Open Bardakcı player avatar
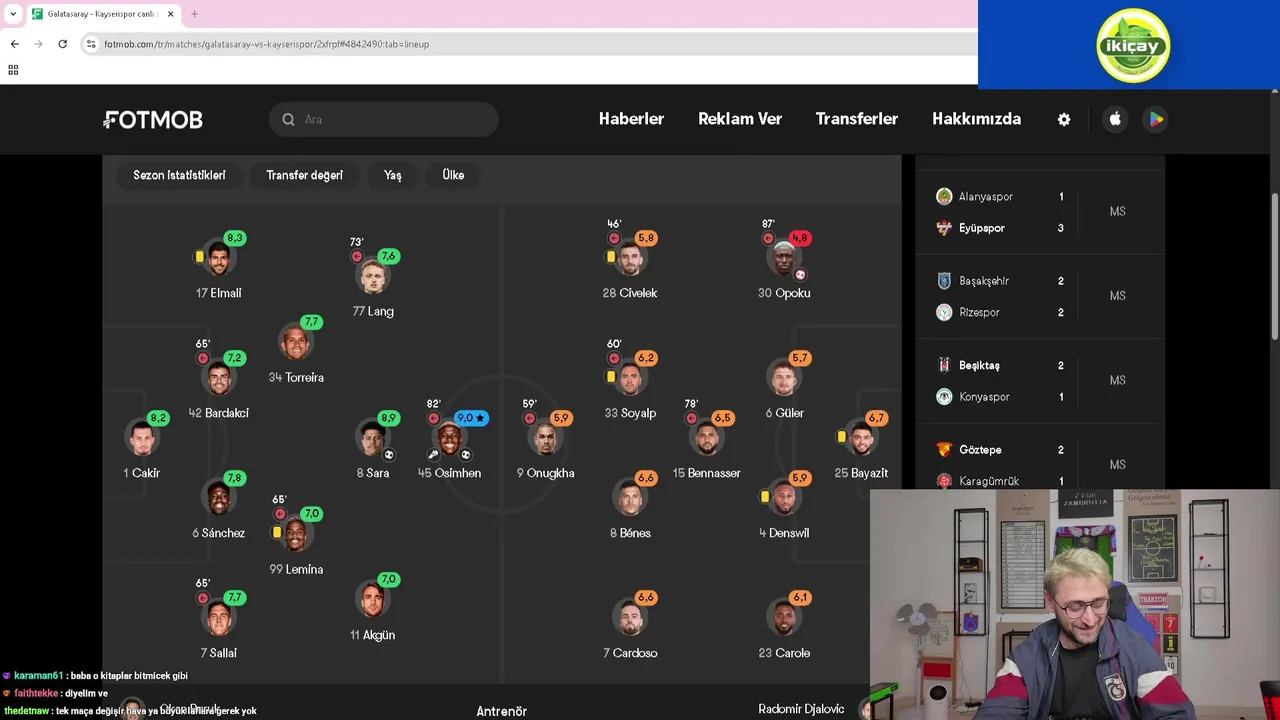The image size is (1280, 720). [x=219, y=379]
